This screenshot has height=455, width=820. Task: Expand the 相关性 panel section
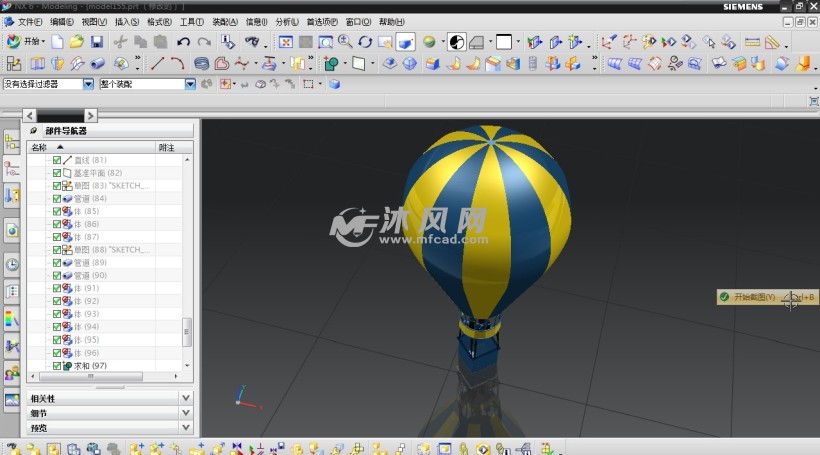click(x=185, y=398)
